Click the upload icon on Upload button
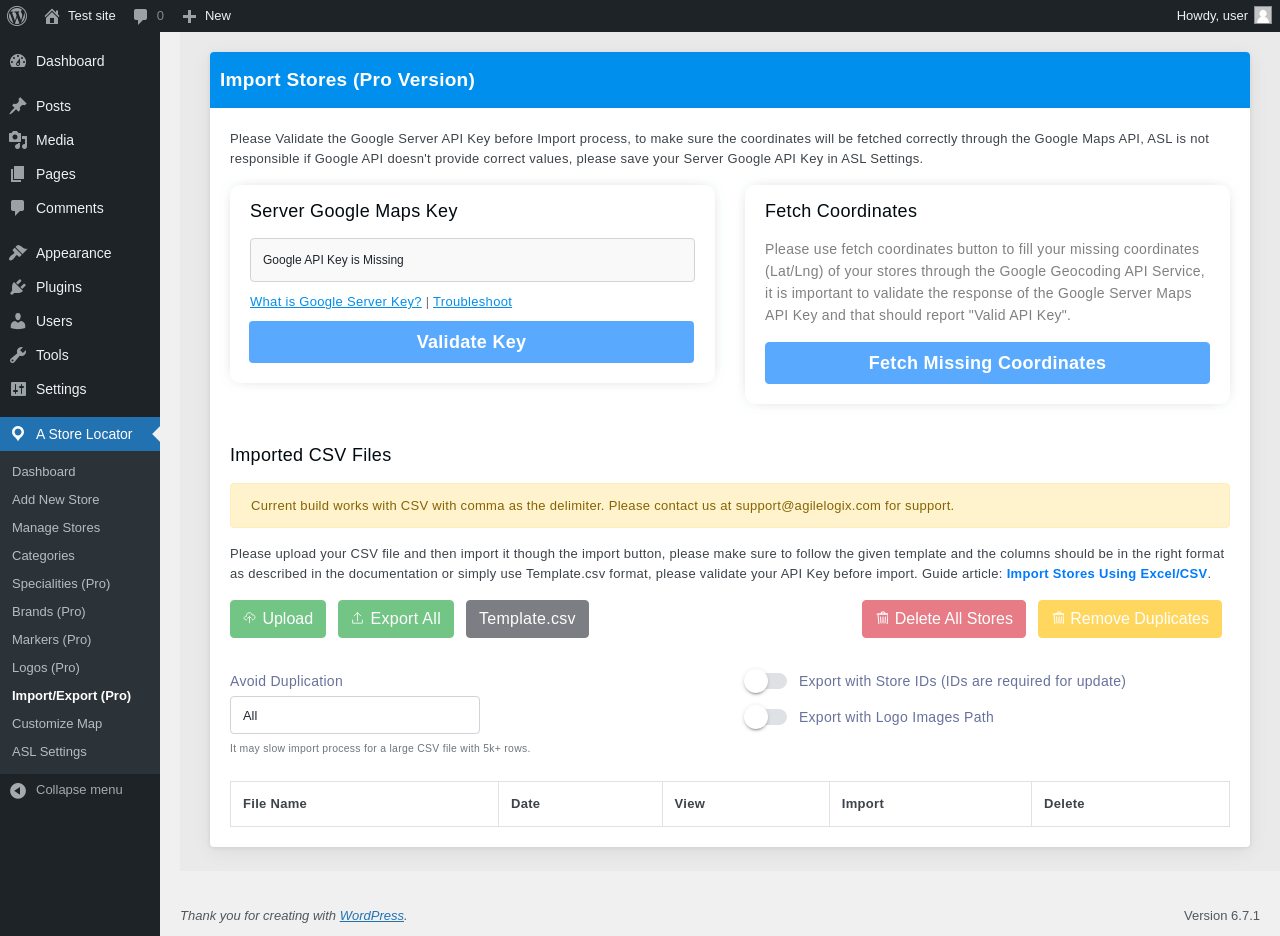This screenshot has width=1280, height=936. point(250,619)
